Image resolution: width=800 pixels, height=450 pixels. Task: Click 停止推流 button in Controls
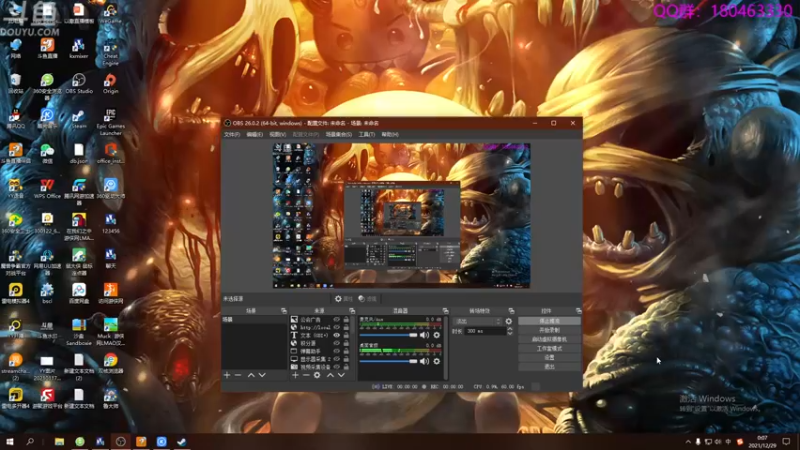coord(549,321)
